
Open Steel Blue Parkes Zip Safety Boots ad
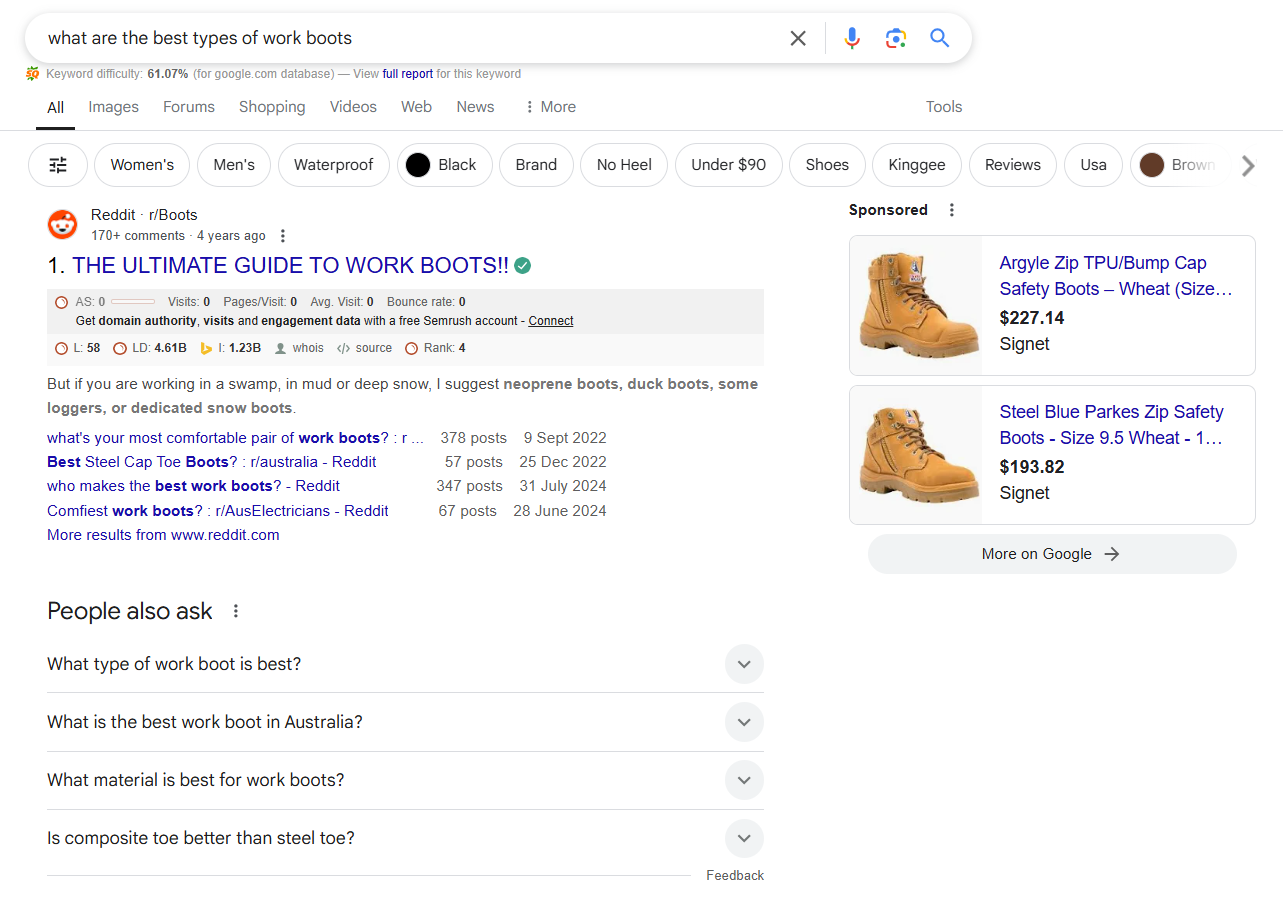[1111, 425]
